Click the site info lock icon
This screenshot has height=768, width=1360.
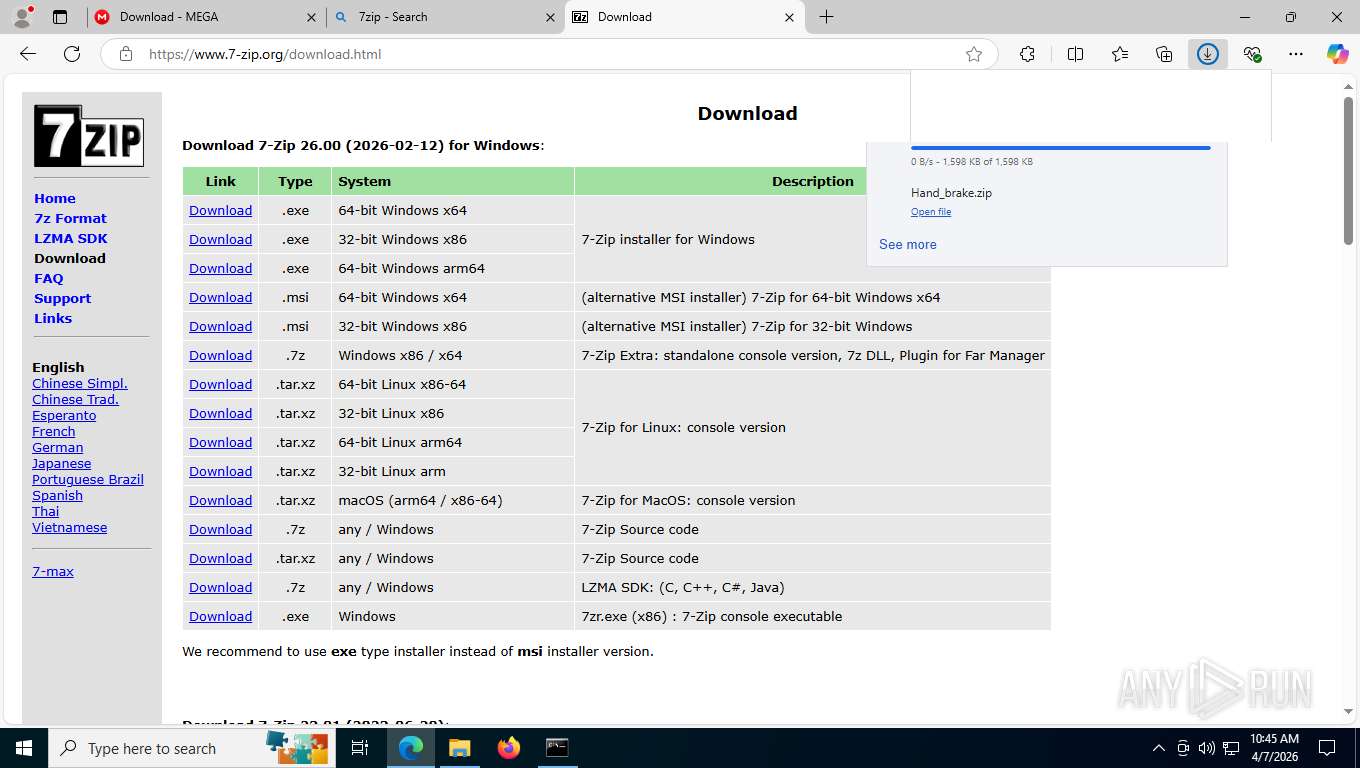pyautogui.click(x=126, y=54)
